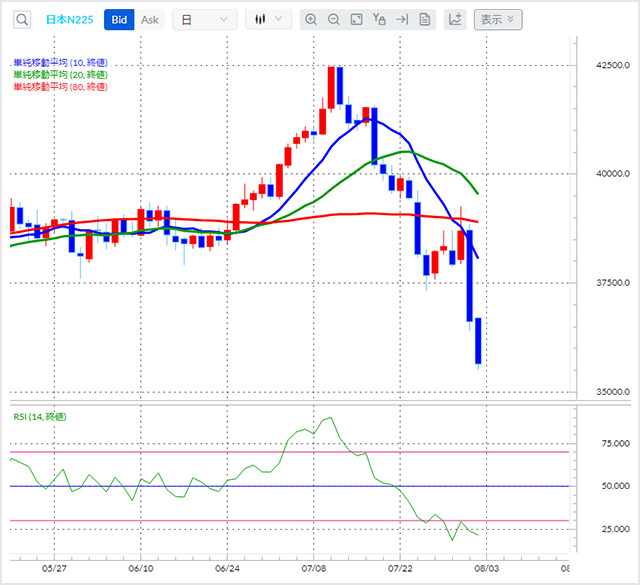Zoom out the chart

click(x=334, y=19)
